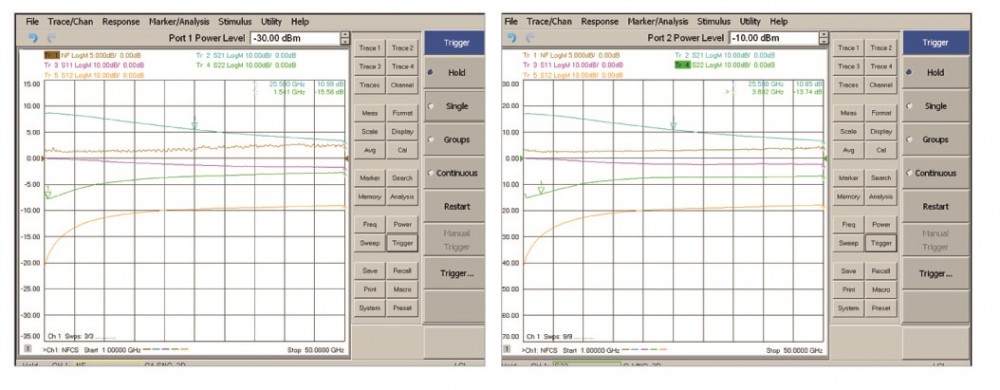Open Marker/Analysis menu in left window
Viewport: 1000px width, 390px height.
point(179,22)
